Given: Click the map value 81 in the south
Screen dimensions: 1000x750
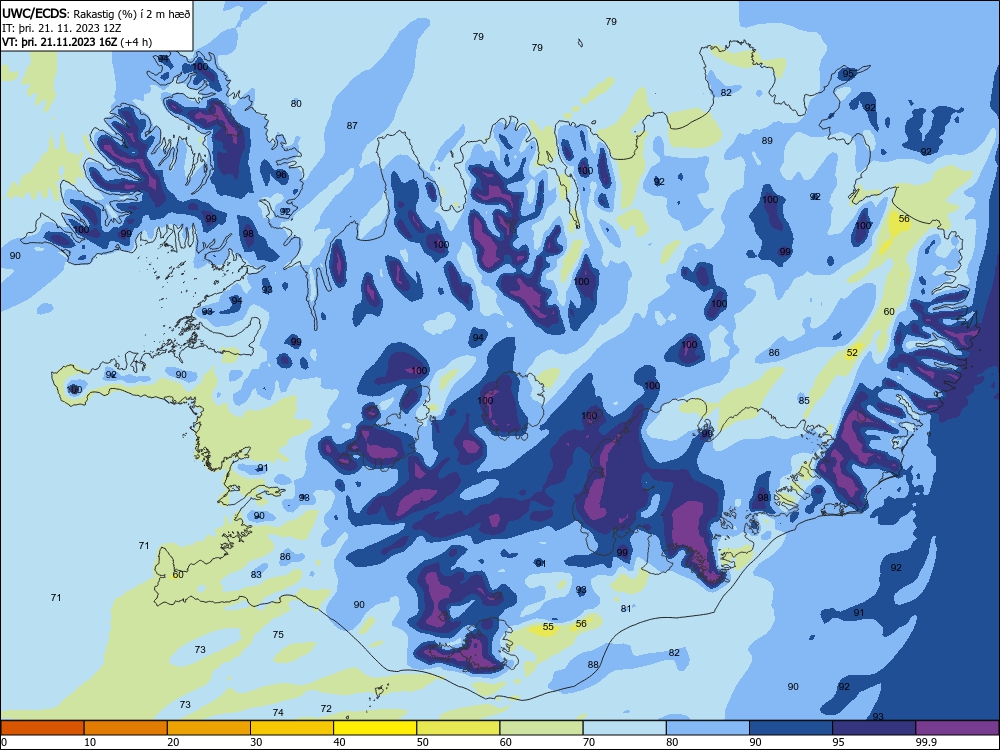Looking at the screenshot, I should [626, 609].
